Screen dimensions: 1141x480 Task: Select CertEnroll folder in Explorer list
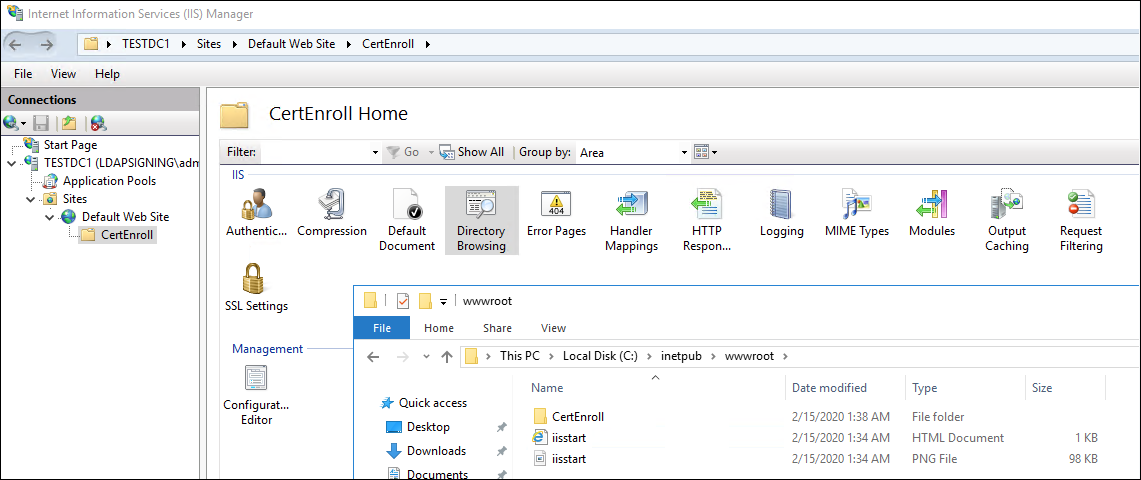click(x=578, y=417)
